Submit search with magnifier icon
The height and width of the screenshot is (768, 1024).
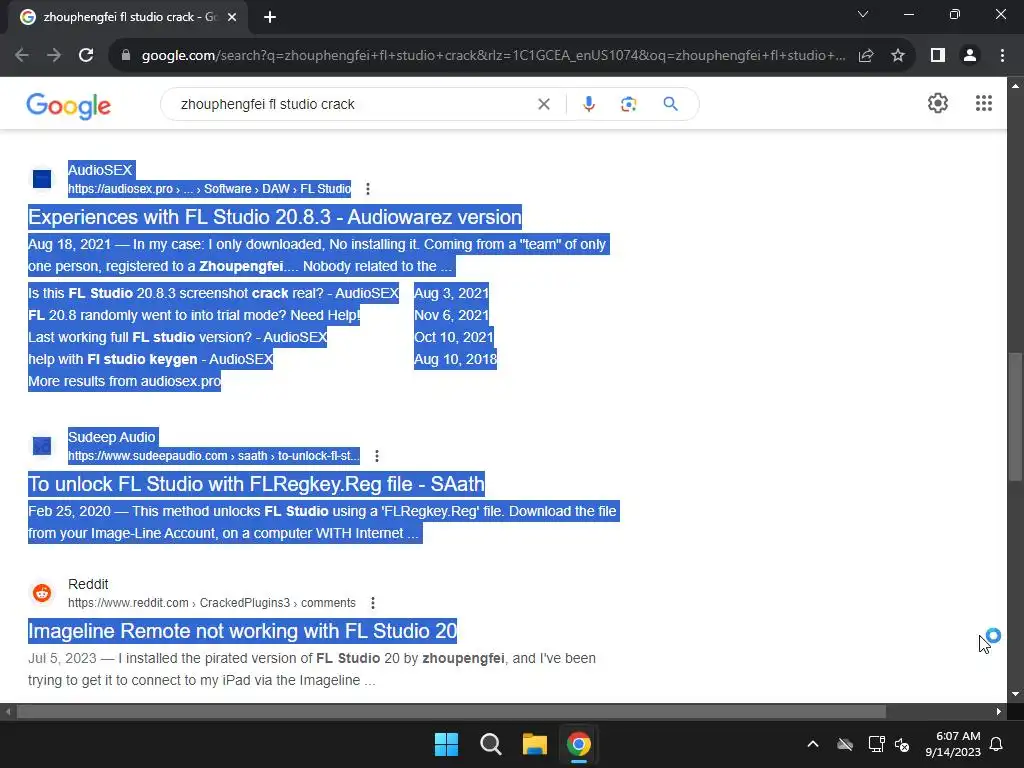670,104
